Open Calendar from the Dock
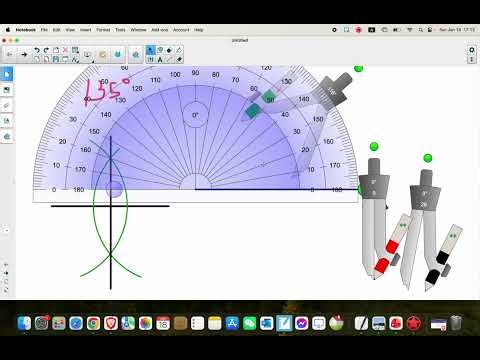 coord(163,323)
